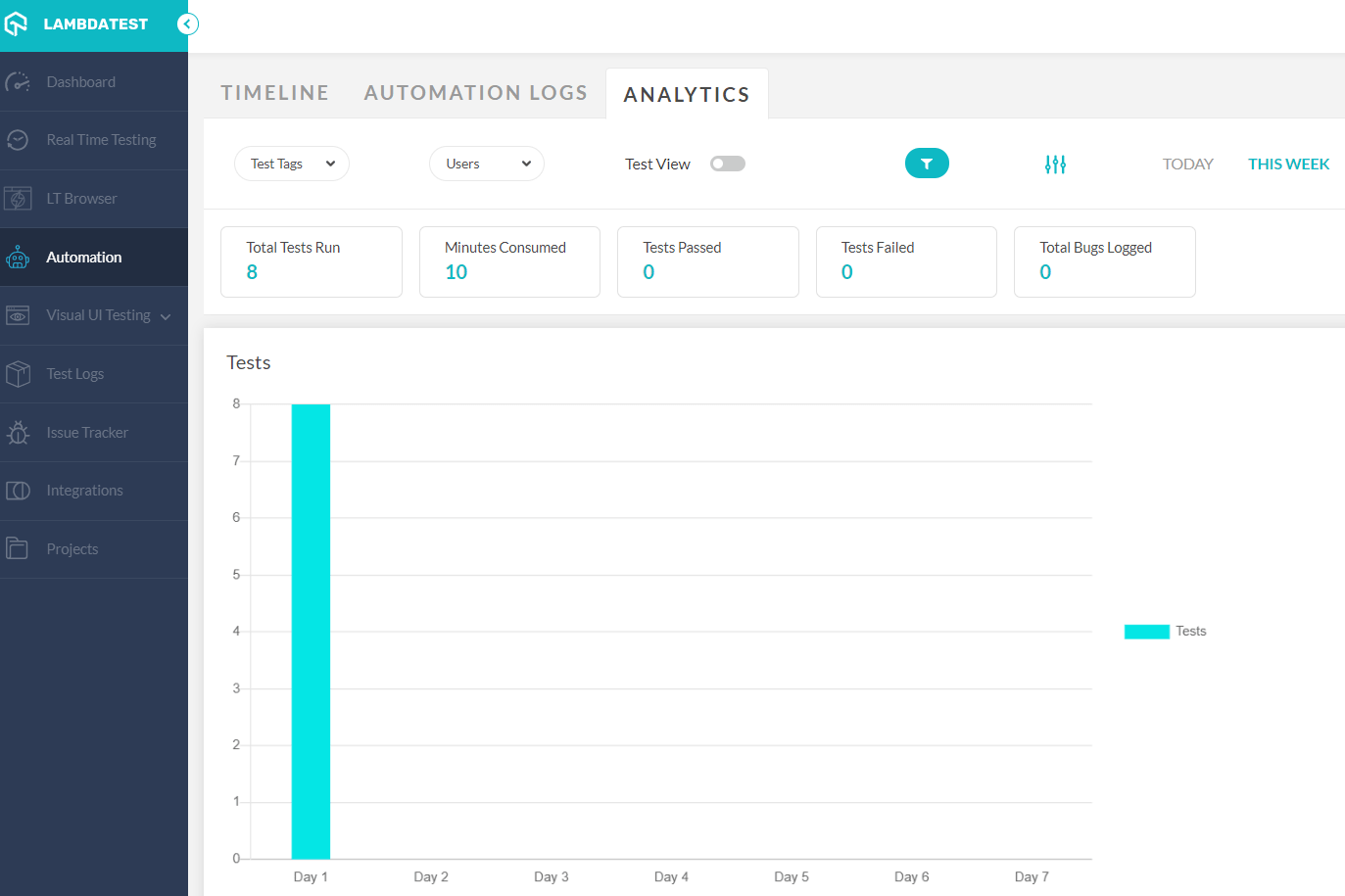This screenshot has width=1345, height=896.
Task: Switch to the Automation Logs tab
Action: pos(475,93)
